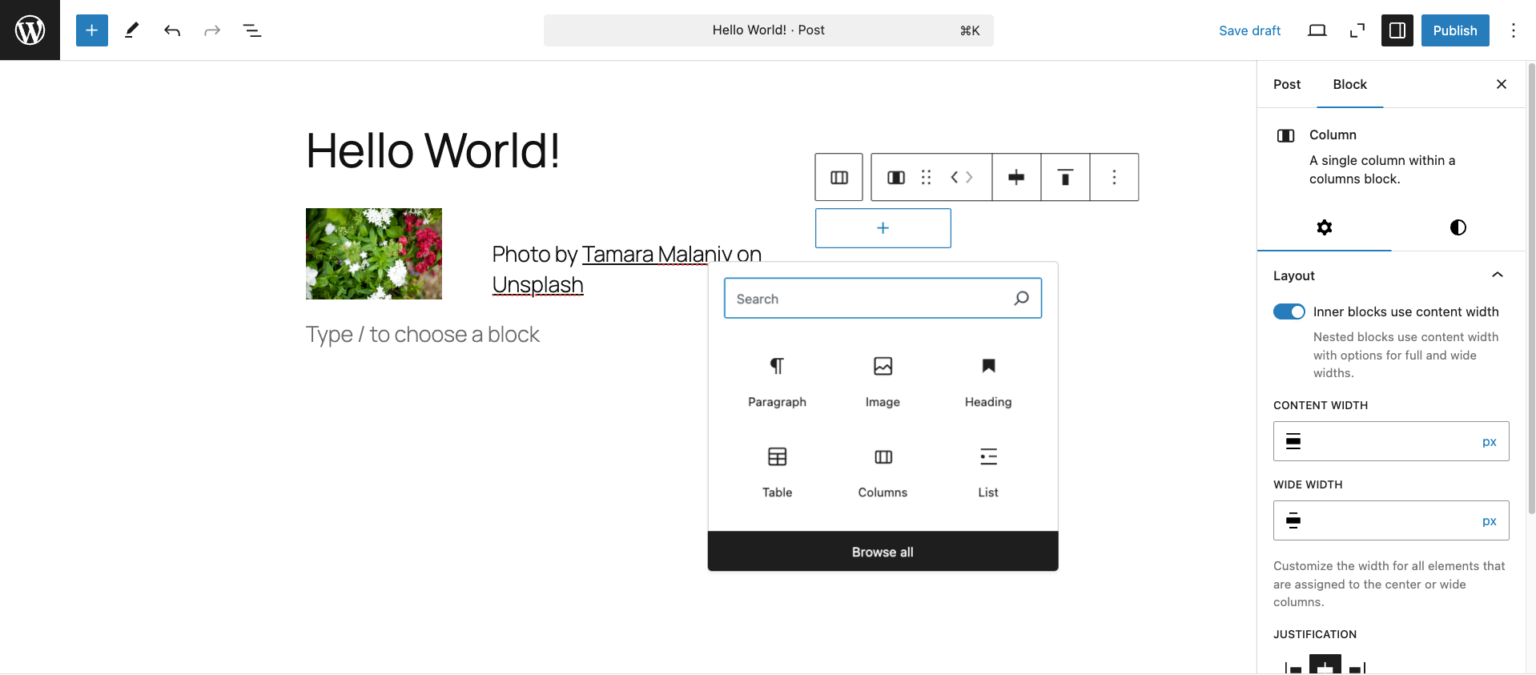Insert a Heading block from the quick inserter

click(987, 380)
